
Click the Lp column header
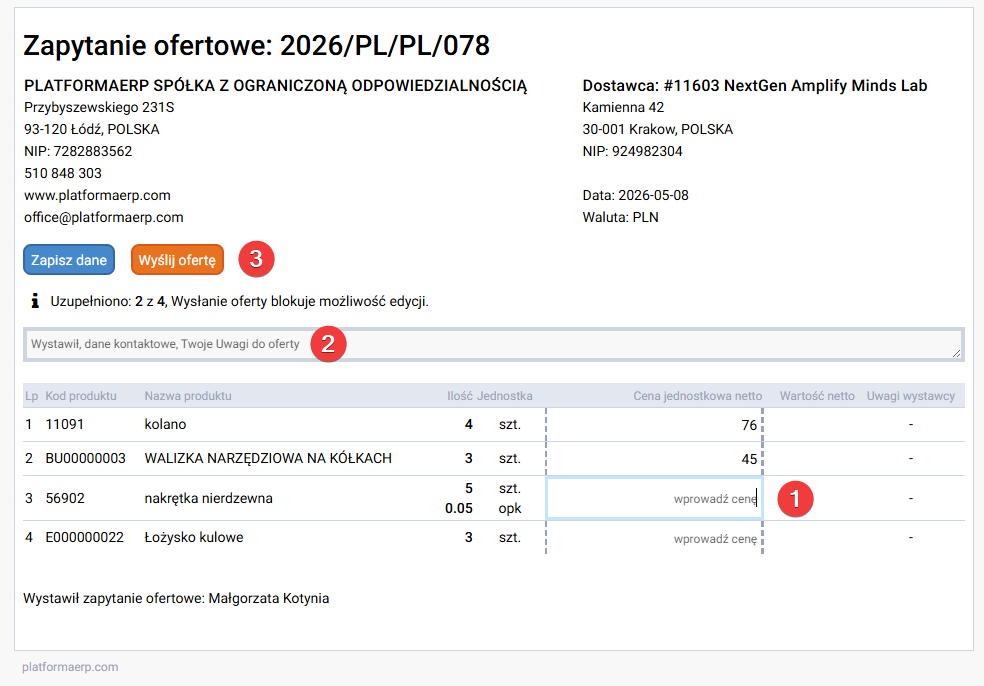(x=31, y=396)
